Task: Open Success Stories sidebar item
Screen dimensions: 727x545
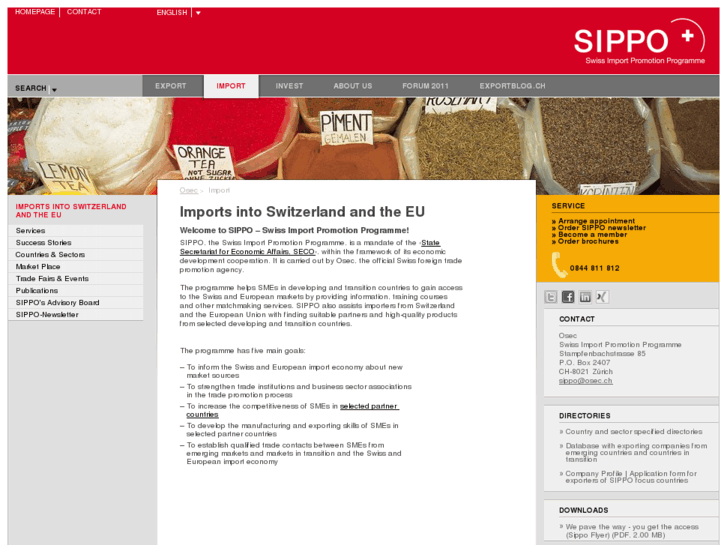Action: pyautogui.click(x=76, y=243)
